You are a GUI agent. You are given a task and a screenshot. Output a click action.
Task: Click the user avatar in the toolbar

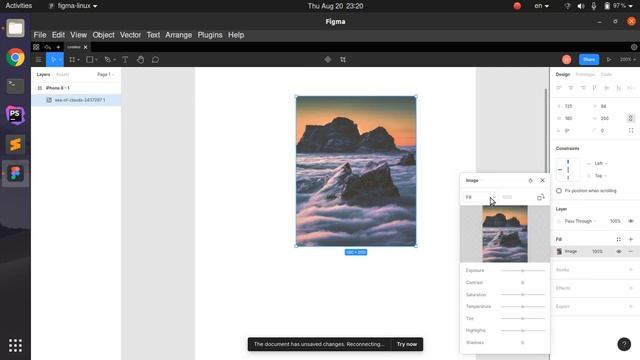coord(567,60)
